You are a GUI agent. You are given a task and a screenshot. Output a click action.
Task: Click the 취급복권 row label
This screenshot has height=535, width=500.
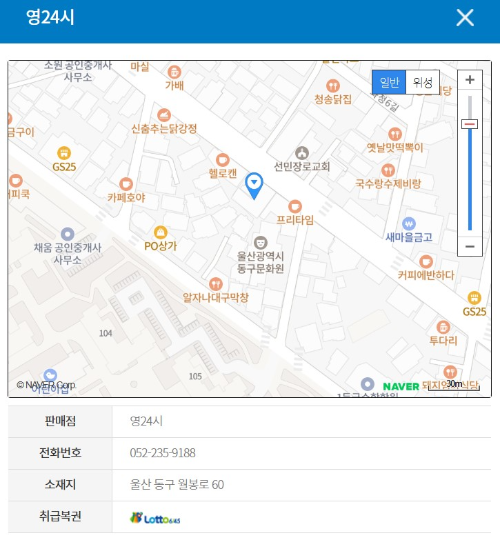tap(60, 516)
